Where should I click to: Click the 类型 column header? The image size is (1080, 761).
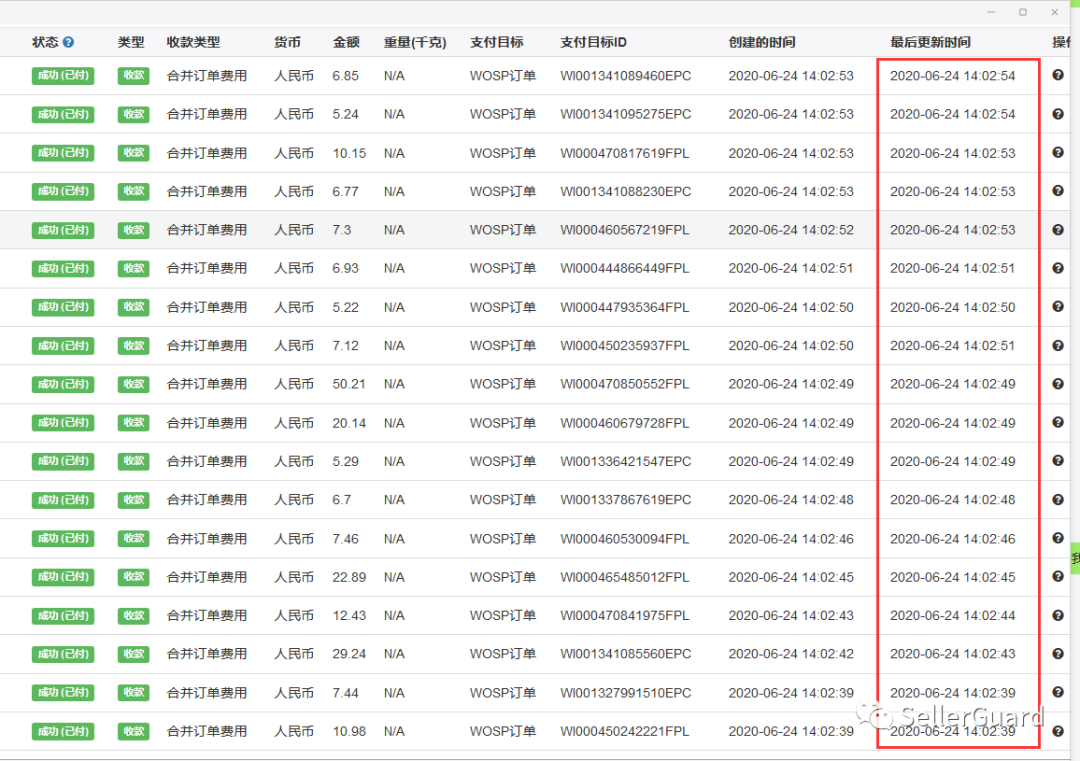tap(131, 42)
